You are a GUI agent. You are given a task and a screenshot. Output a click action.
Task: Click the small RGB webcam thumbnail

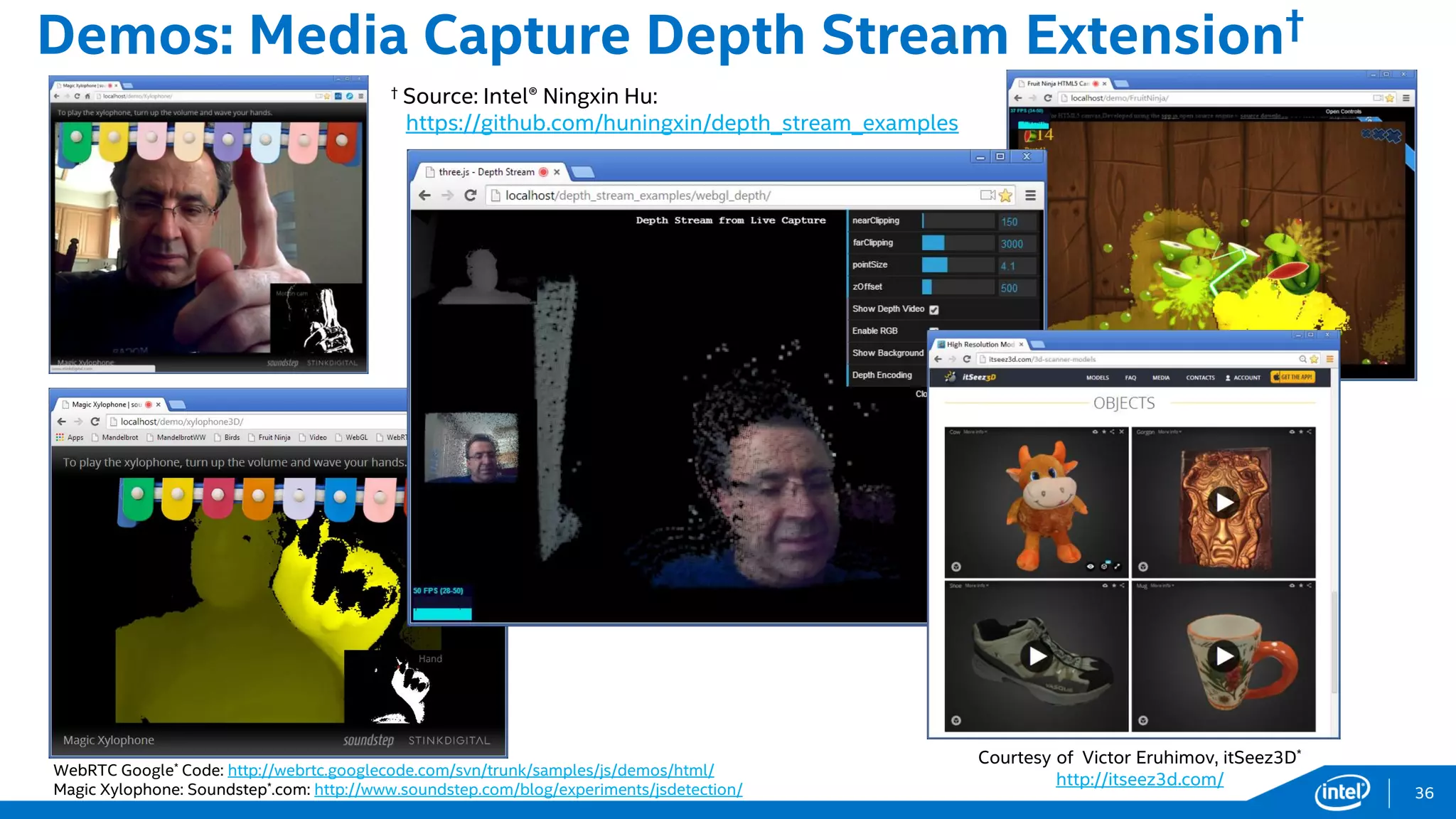click(x=471, y=449)
